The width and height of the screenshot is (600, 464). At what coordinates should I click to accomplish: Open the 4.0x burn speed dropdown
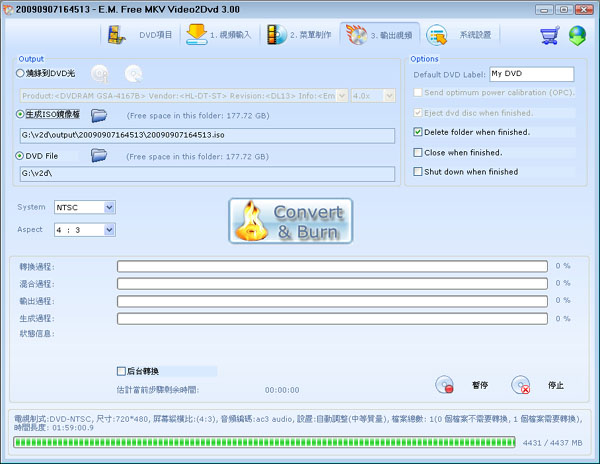click(x=390, y=96)
